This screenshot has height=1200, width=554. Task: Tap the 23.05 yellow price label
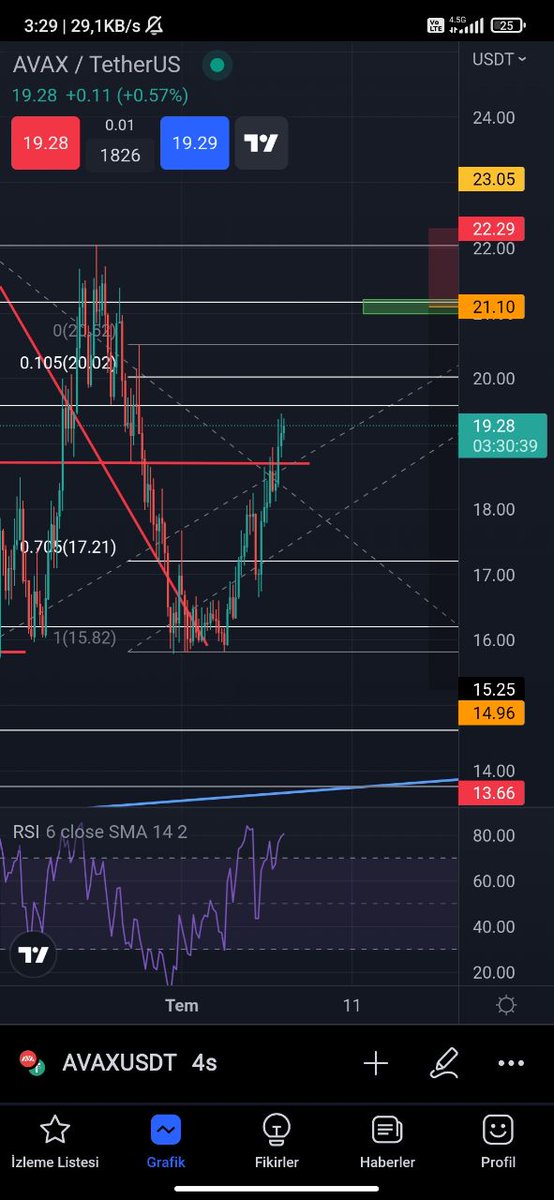click(x=493, y=180)
